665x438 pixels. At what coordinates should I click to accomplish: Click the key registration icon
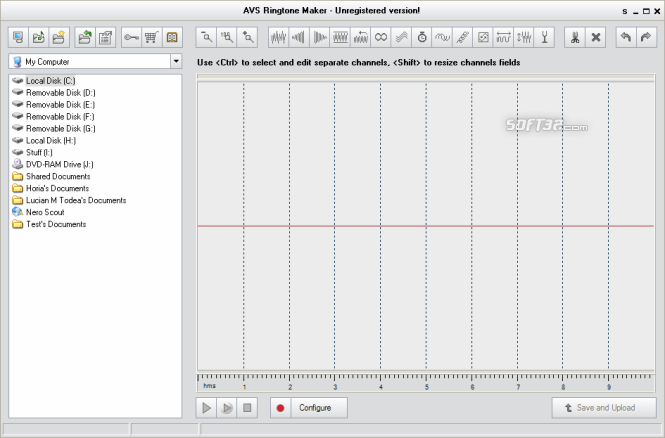click(x=131, y=37)
